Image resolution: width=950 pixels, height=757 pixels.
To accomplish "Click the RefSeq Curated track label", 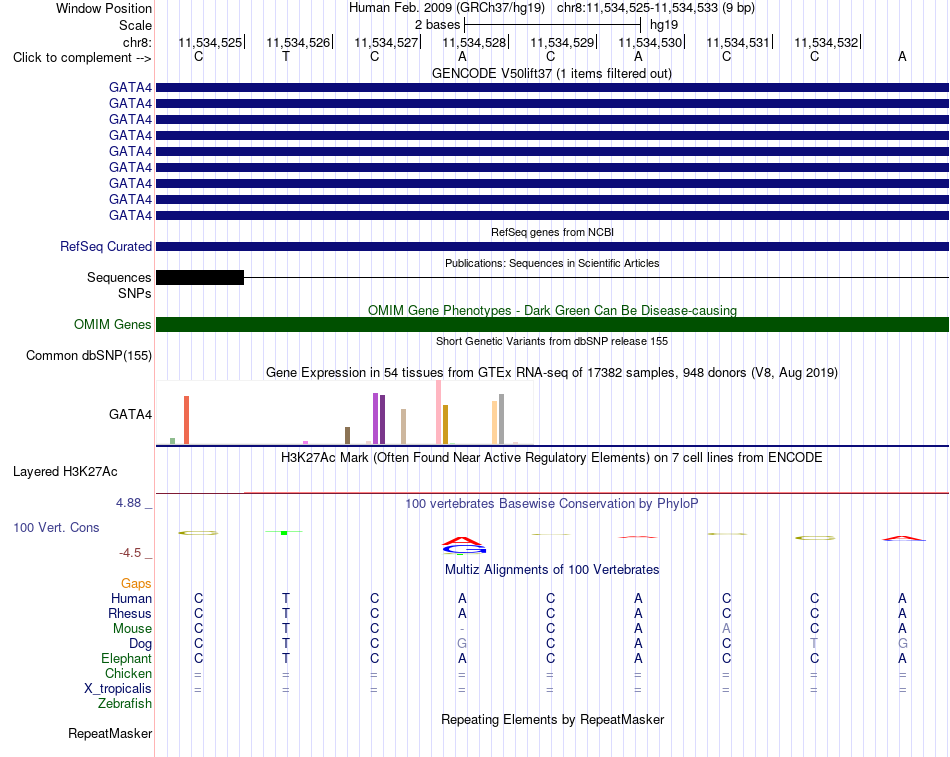I will click(105, 247).
